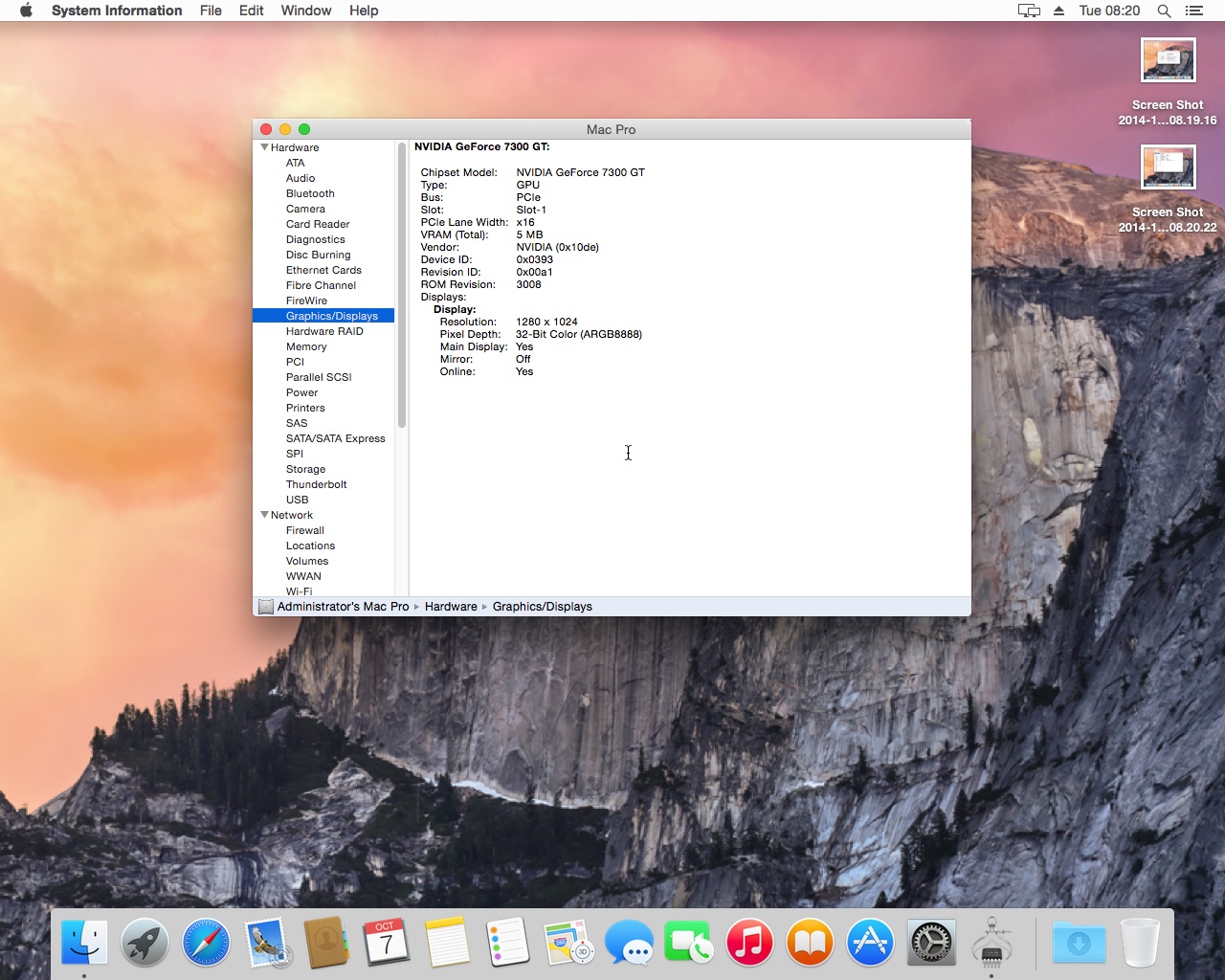Open Trash in the Dock

(x=1140, y=943)
